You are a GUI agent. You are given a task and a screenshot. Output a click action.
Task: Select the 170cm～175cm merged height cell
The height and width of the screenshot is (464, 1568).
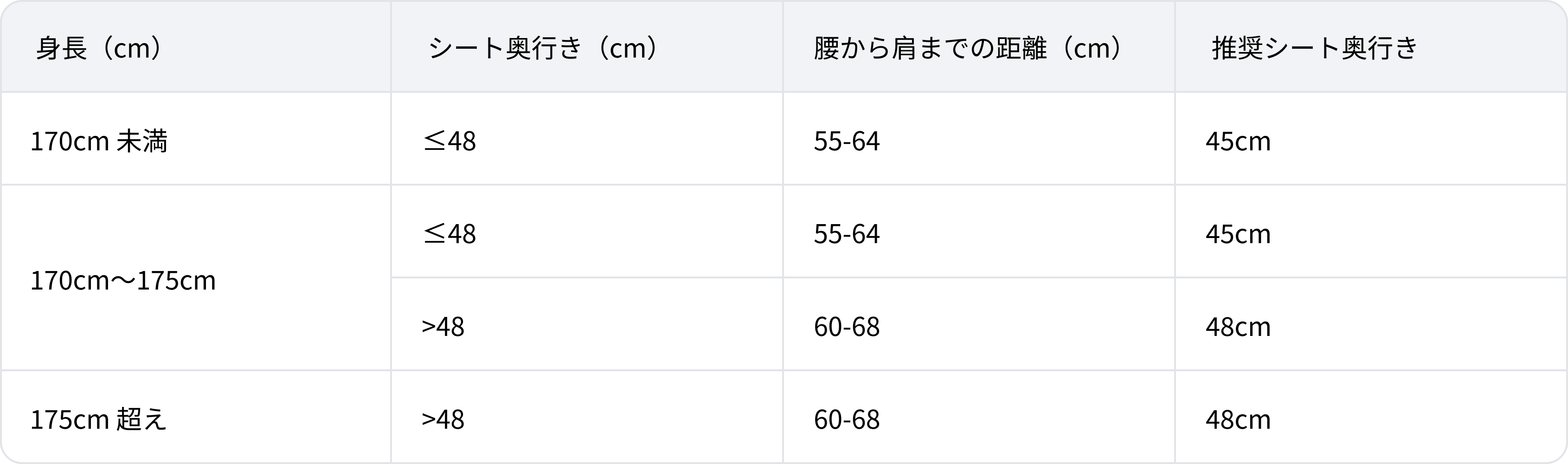[x=123, y=281]
